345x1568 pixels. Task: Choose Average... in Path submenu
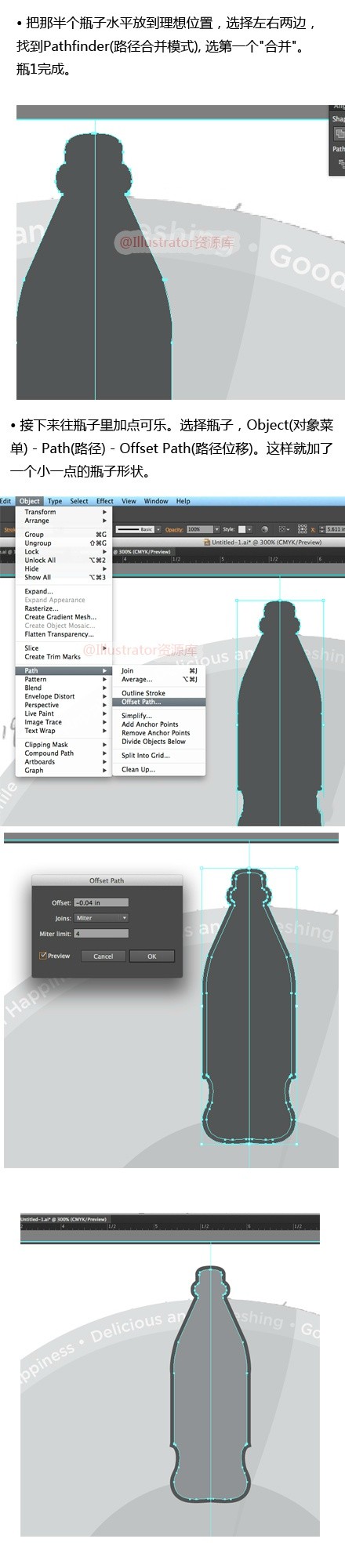160,680
